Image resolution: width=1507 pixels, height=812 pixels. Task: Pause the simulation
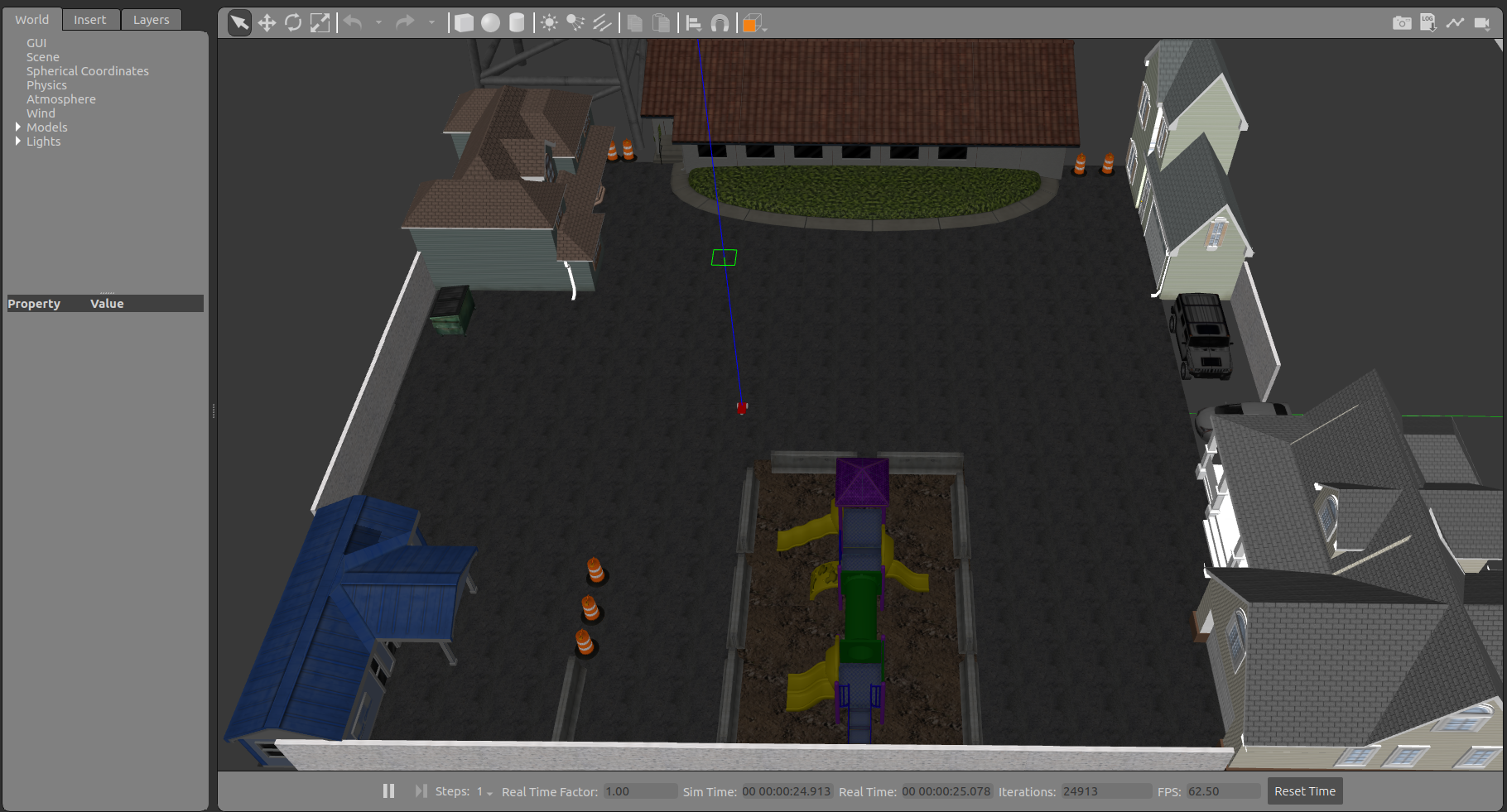click(388, 791)
